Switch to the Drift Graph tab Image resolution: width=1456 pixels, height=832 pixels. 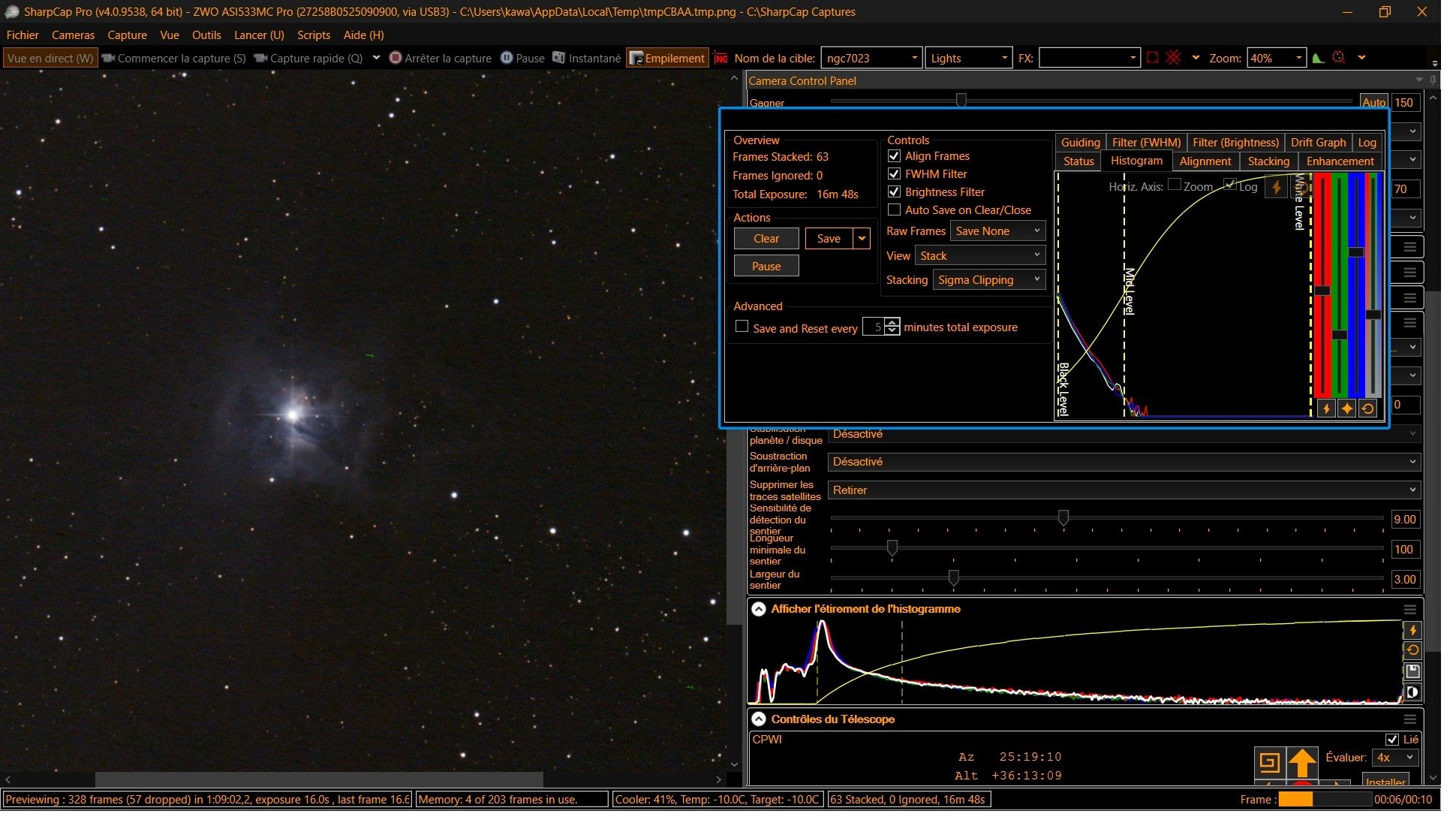coord(1318,143)
